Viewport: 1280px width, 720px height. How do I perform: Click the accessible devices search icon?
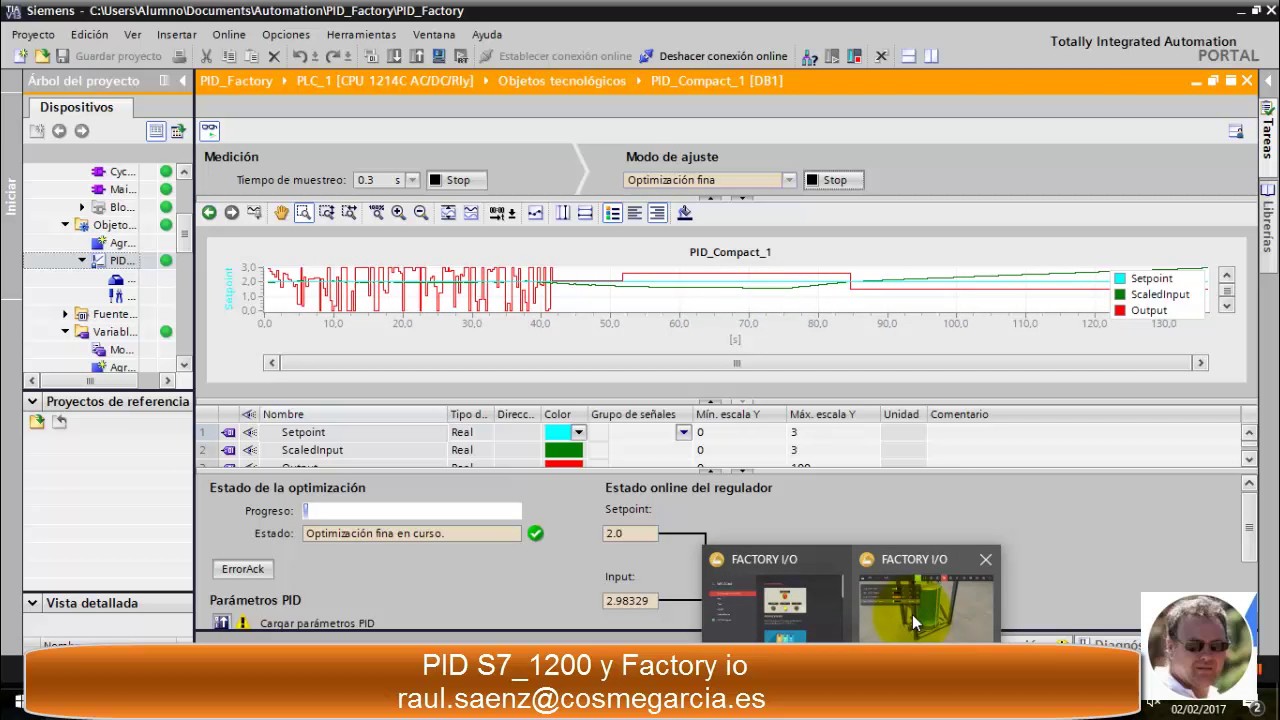point(809,56)
